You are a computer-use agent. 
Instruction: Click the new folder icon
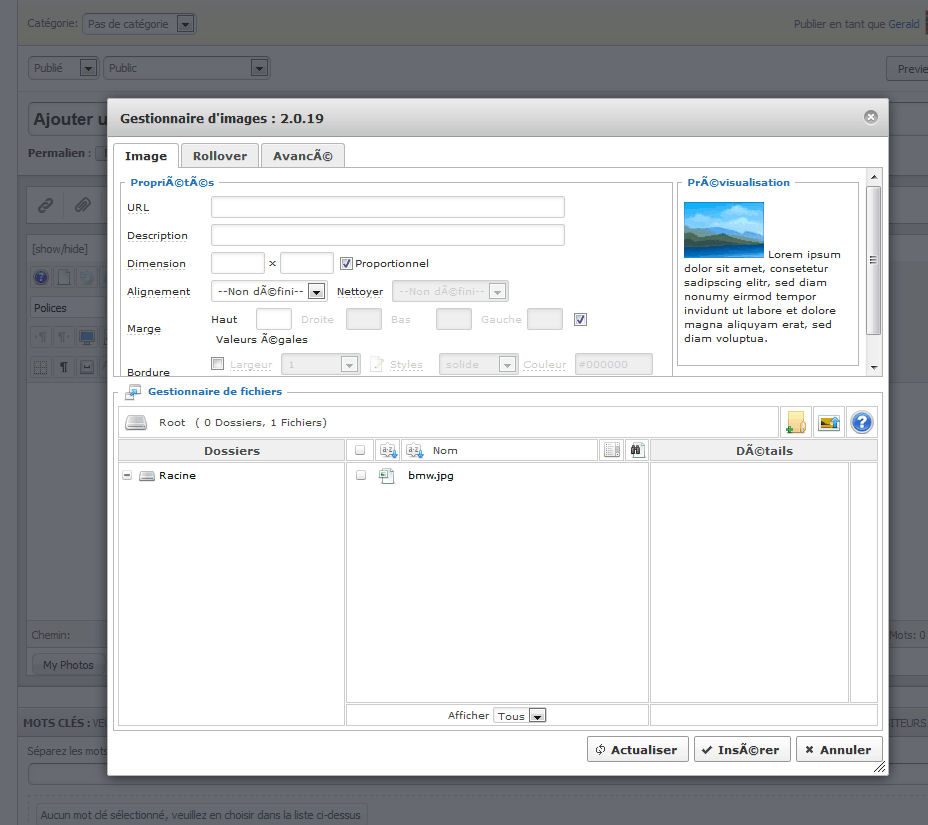pos(795,422)
